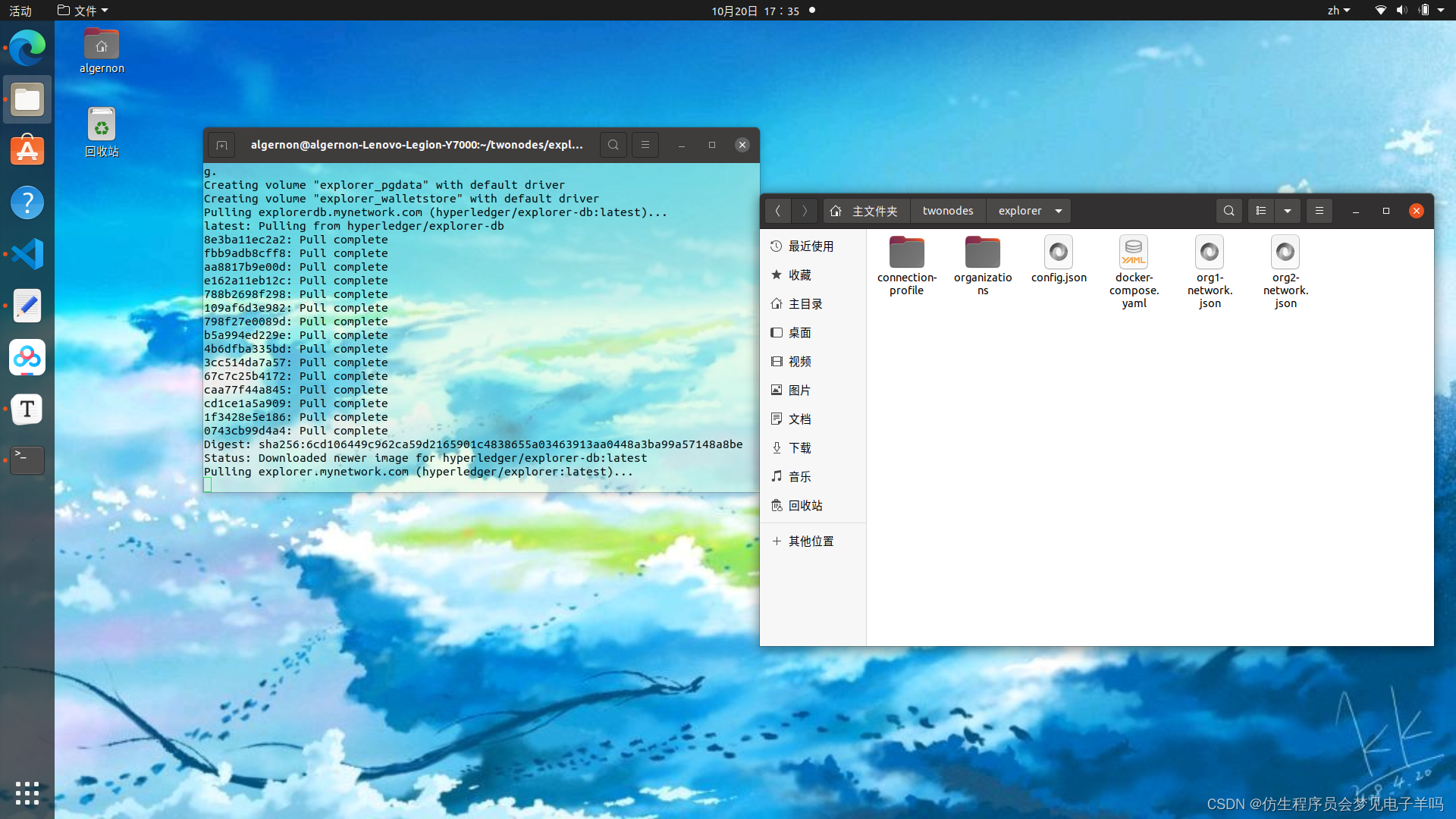Image resolution: width=1456 pixels, height=819 pixels.
Task: Open file manager hamburger menu
Action: point(1319,211)
